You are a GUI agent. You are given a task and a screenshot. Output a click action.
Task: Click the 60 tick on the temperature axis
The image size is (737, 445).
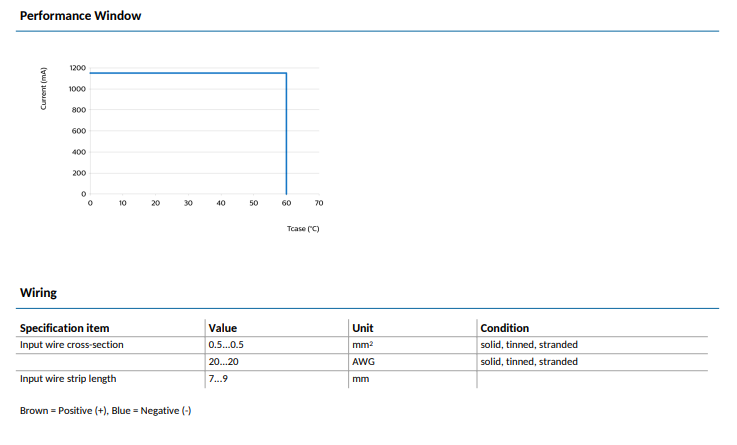(286, 203)
